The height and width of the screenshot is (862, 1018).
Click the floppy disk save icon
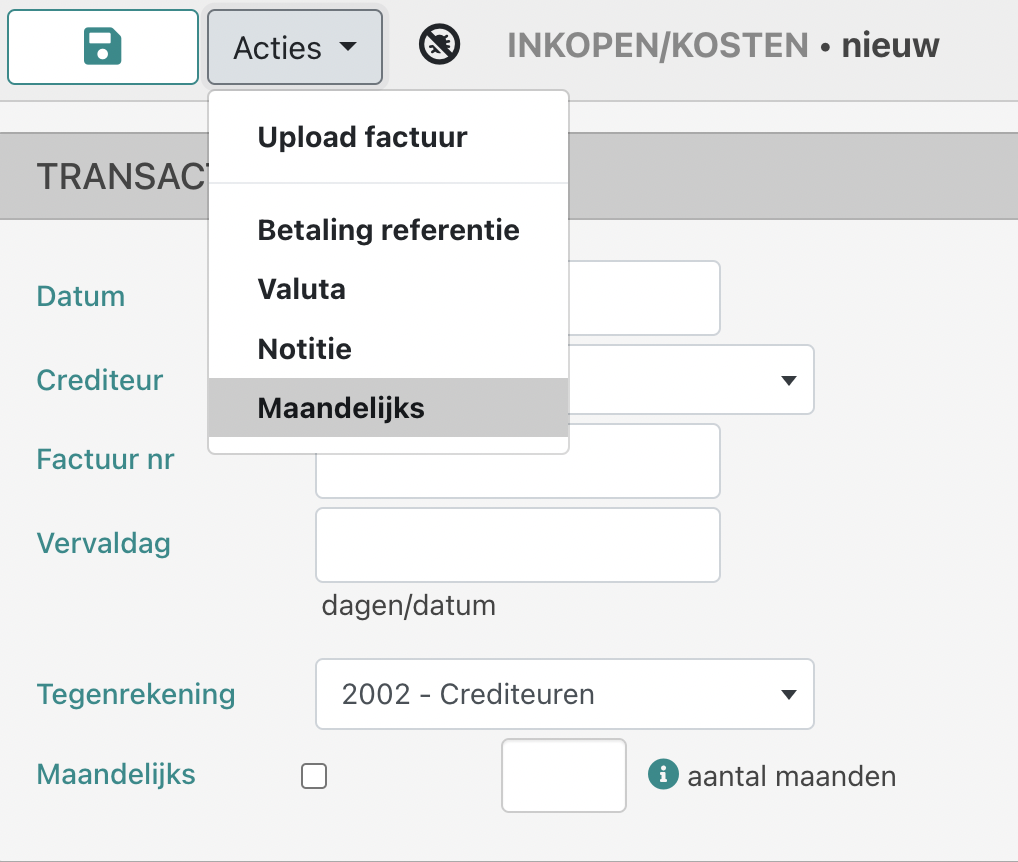coord(102,45)
